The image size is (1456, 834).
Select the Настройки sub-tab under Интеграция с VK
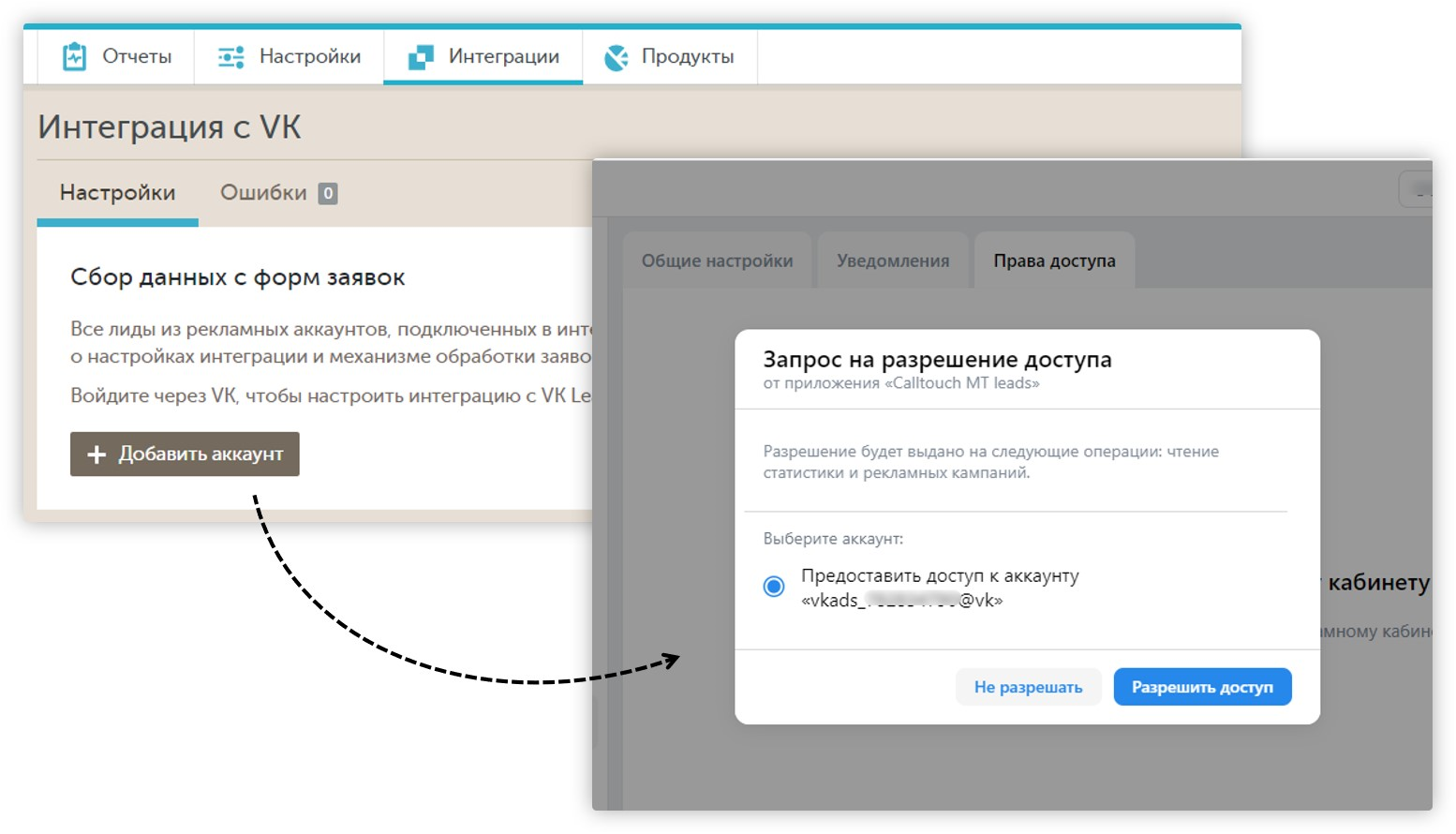118,193
